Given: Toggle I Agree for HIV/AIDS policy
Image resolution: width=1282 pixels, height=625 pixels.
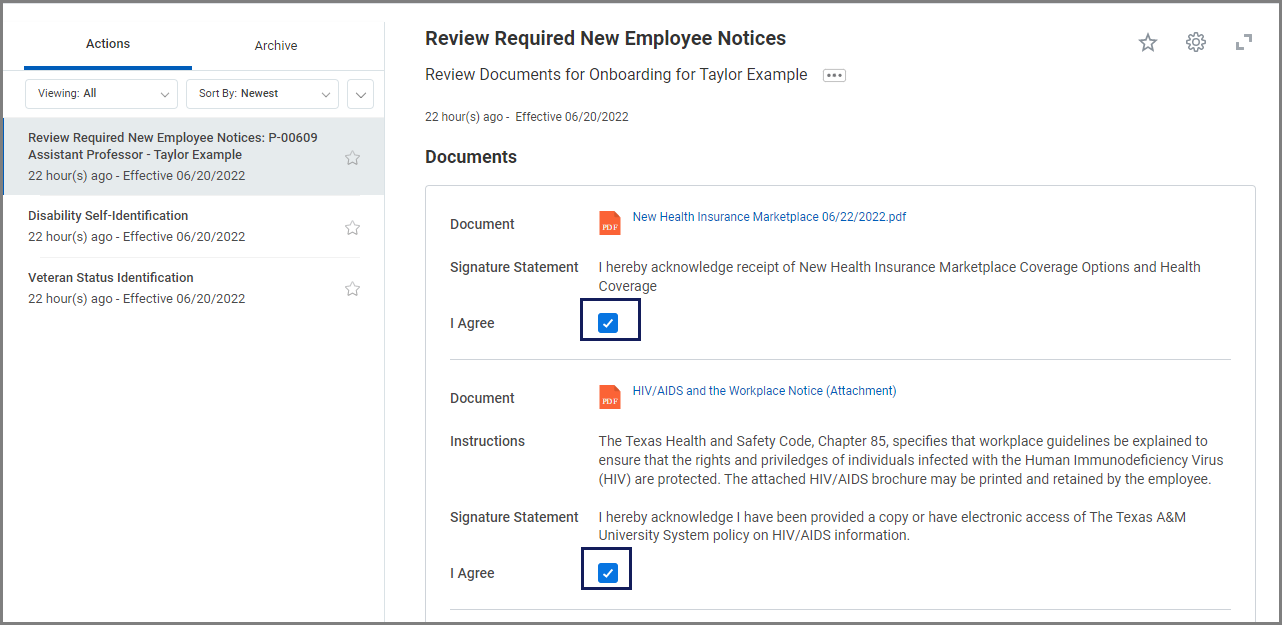Looking at the screenshot, I should click(608, 573).
